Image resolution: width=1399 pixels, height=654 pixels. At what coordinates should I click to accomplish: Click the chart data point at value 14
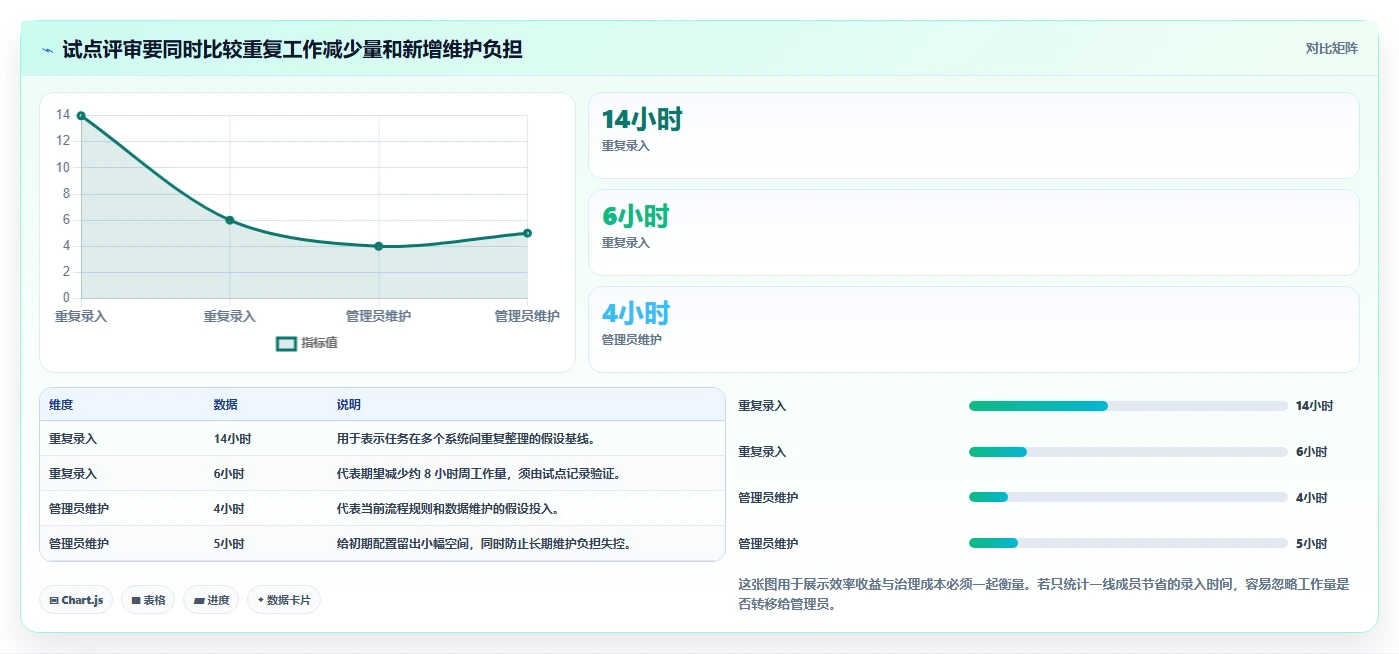[x=81, y=116]
